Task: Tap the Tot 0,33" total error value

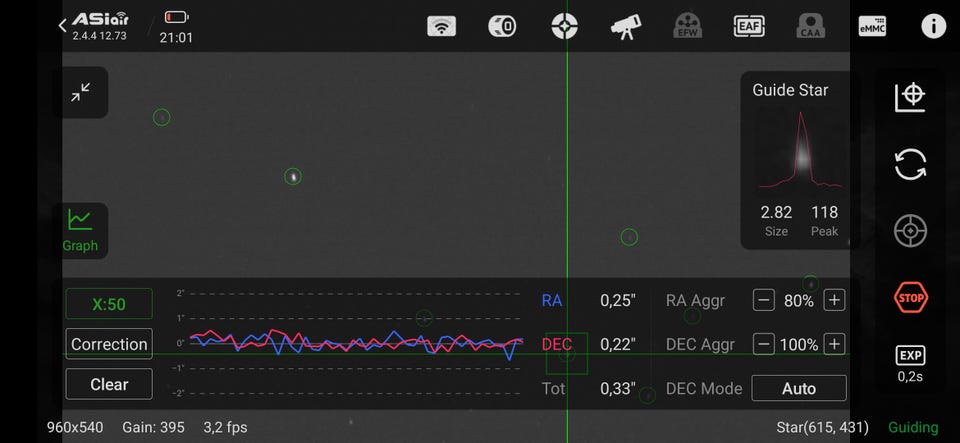Action: pos(618,389)
